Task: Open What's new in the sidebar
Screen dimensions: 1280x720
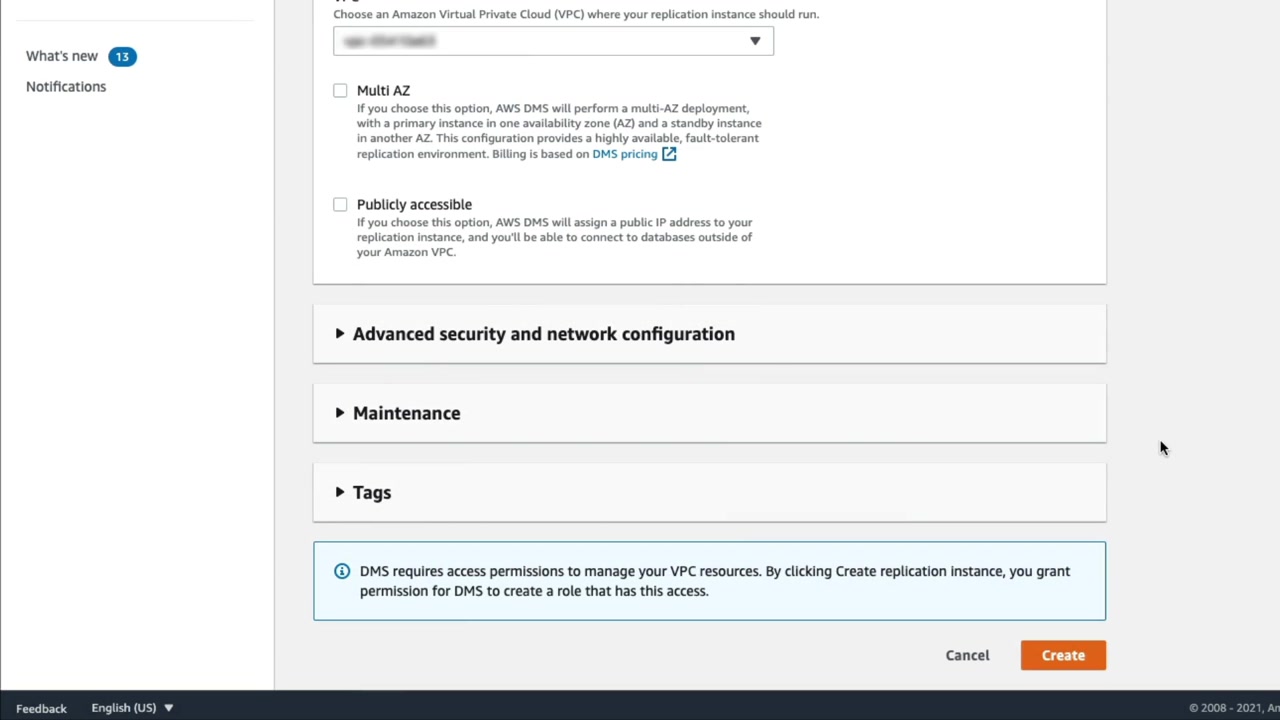Action: pos(62,57)
